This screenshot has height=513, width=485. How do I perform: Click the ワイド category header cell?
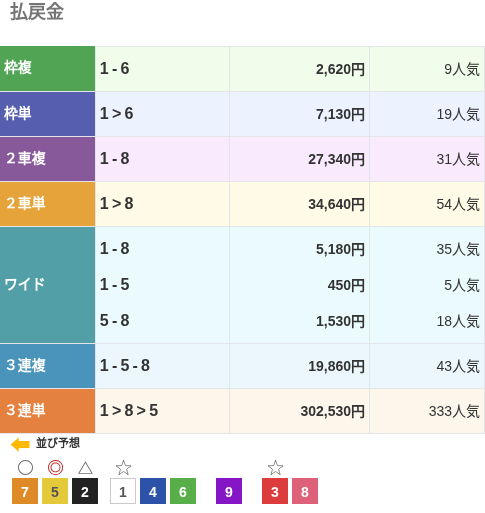[x=47, y=285]
